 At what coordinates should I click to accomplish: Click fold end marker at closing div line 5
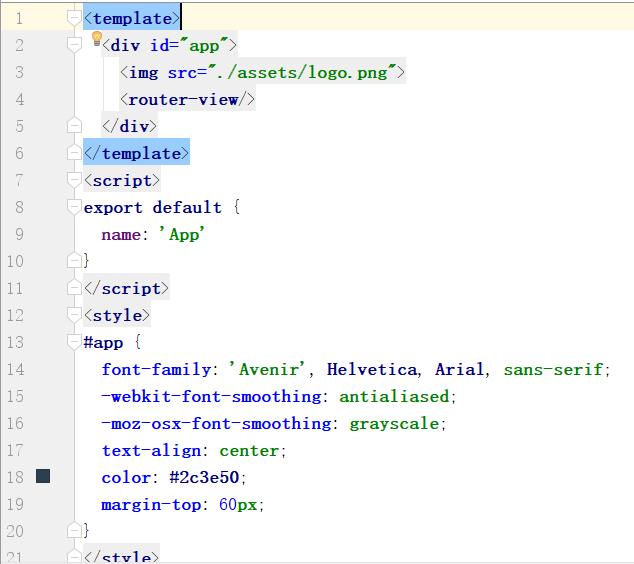click(74, 126)
